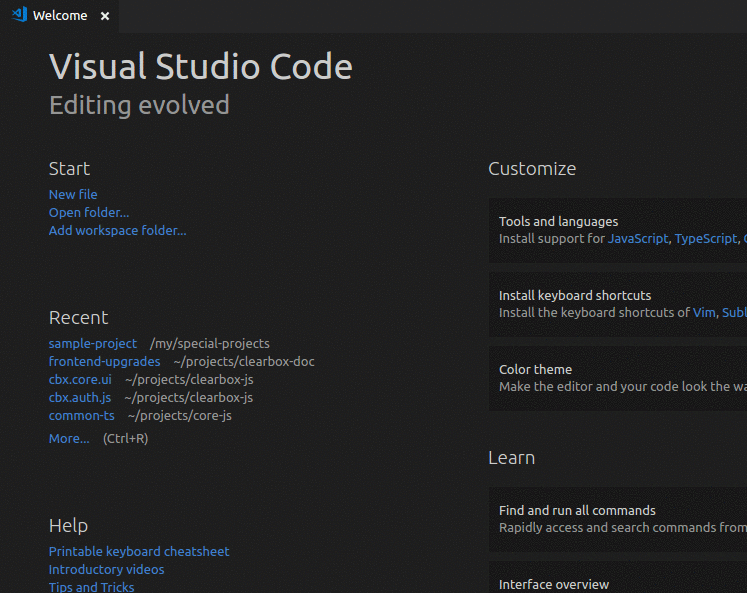Open recent project sample-project

click(x=92, y=343)
